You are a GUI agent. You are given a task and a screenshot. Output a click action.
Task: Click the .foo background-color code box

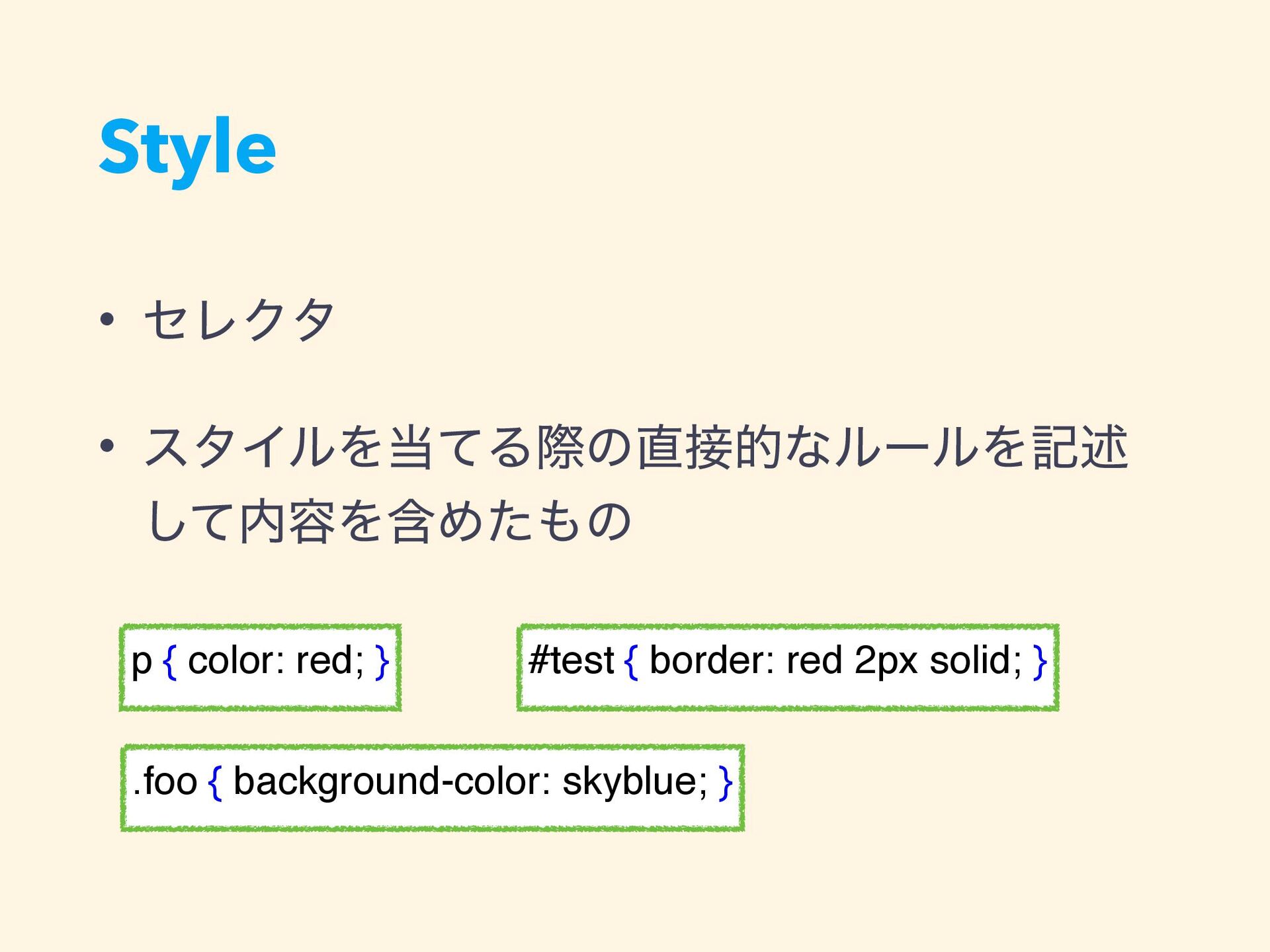click(433, 787)
